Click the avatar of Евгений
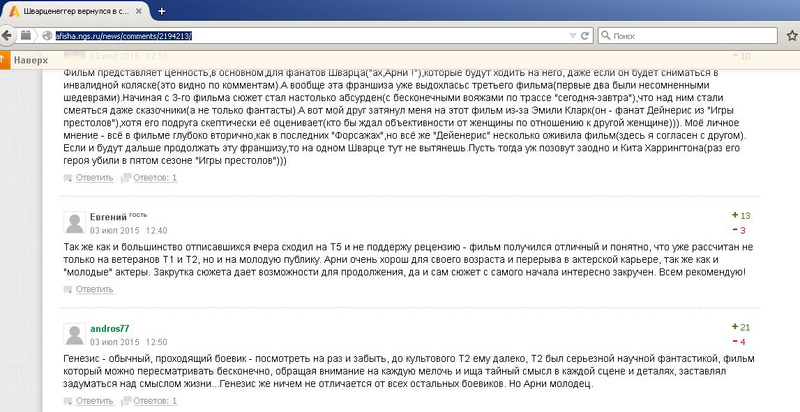The height and width of the screenshot is (412, 800). pyautogui.click(x=74, y=223)
